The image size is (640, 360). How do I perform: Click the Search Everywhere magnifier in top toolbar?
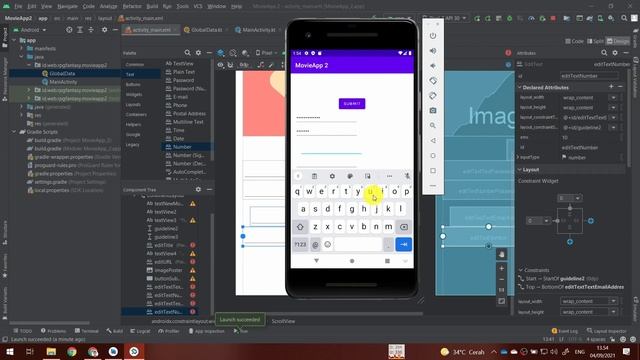624,18
